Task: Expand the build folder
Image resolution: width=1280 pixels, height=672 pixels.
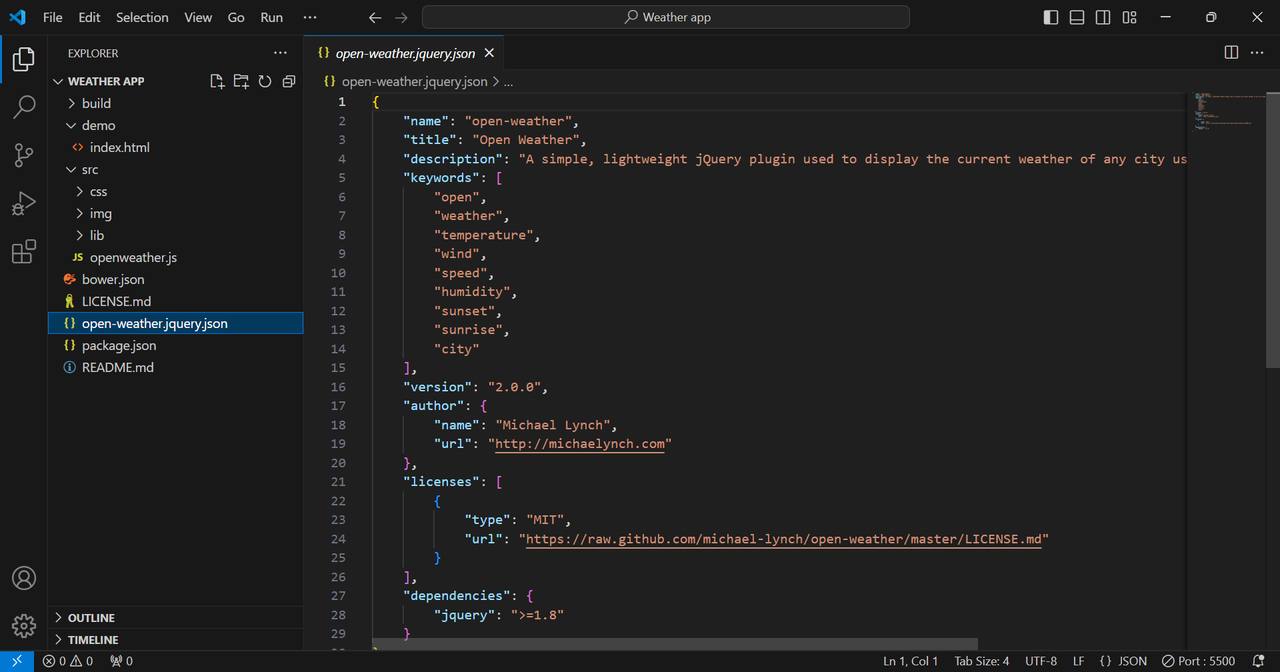Action: click(175, 103)
